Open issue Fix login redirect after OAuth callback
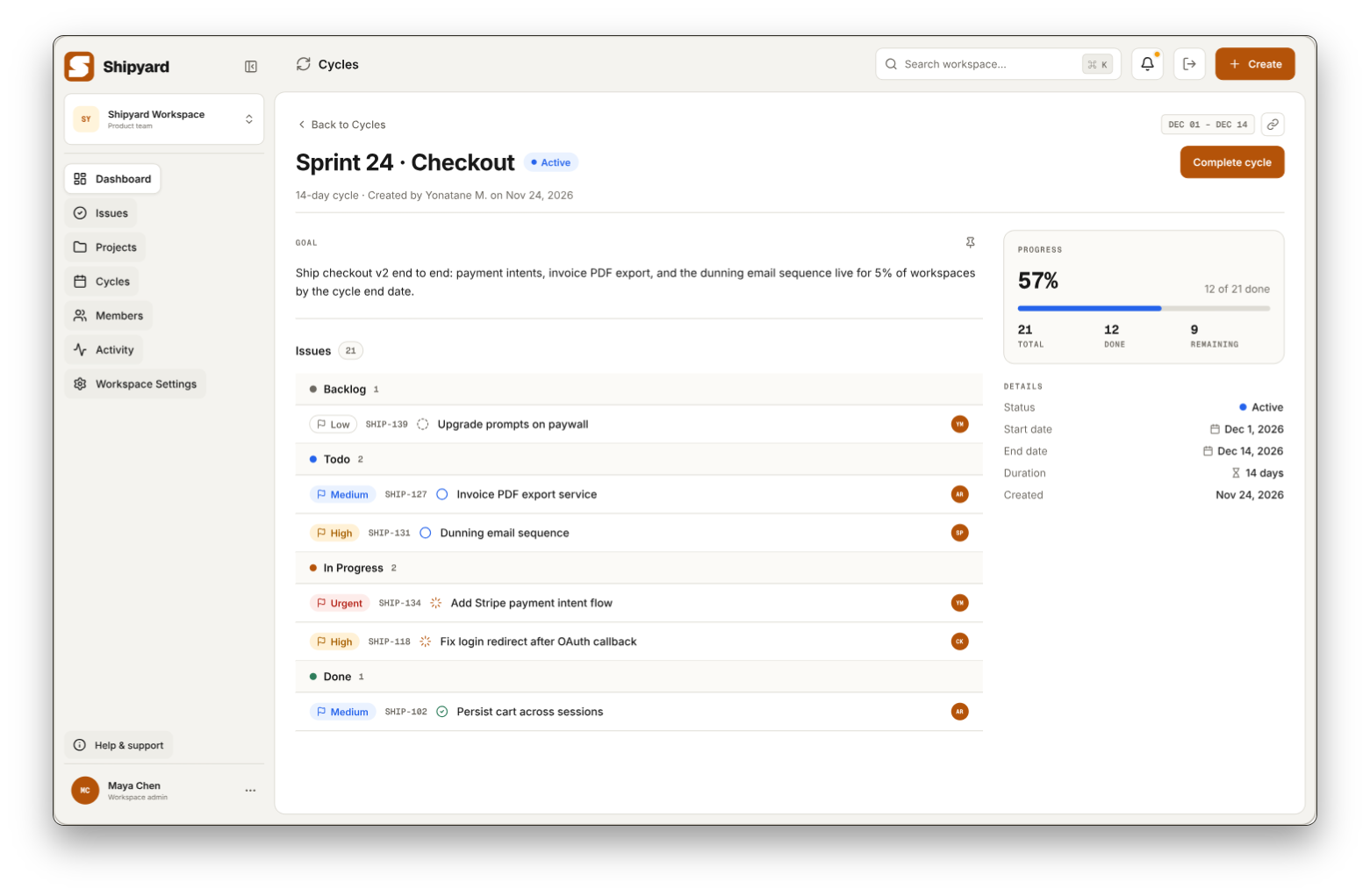This screenshot has width=1370, height=896. (538, 642)
